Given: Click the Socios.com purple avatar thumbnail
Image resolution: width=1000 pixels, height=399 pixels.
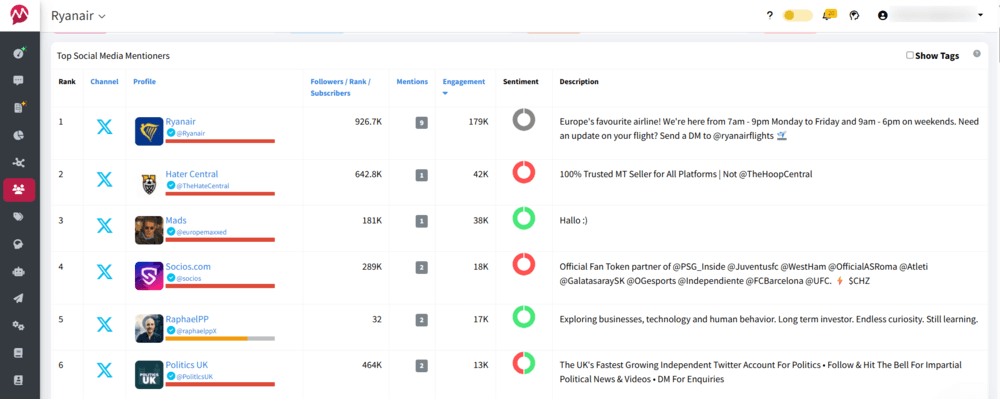Looking at the screenshot, I should click(149, 276).
